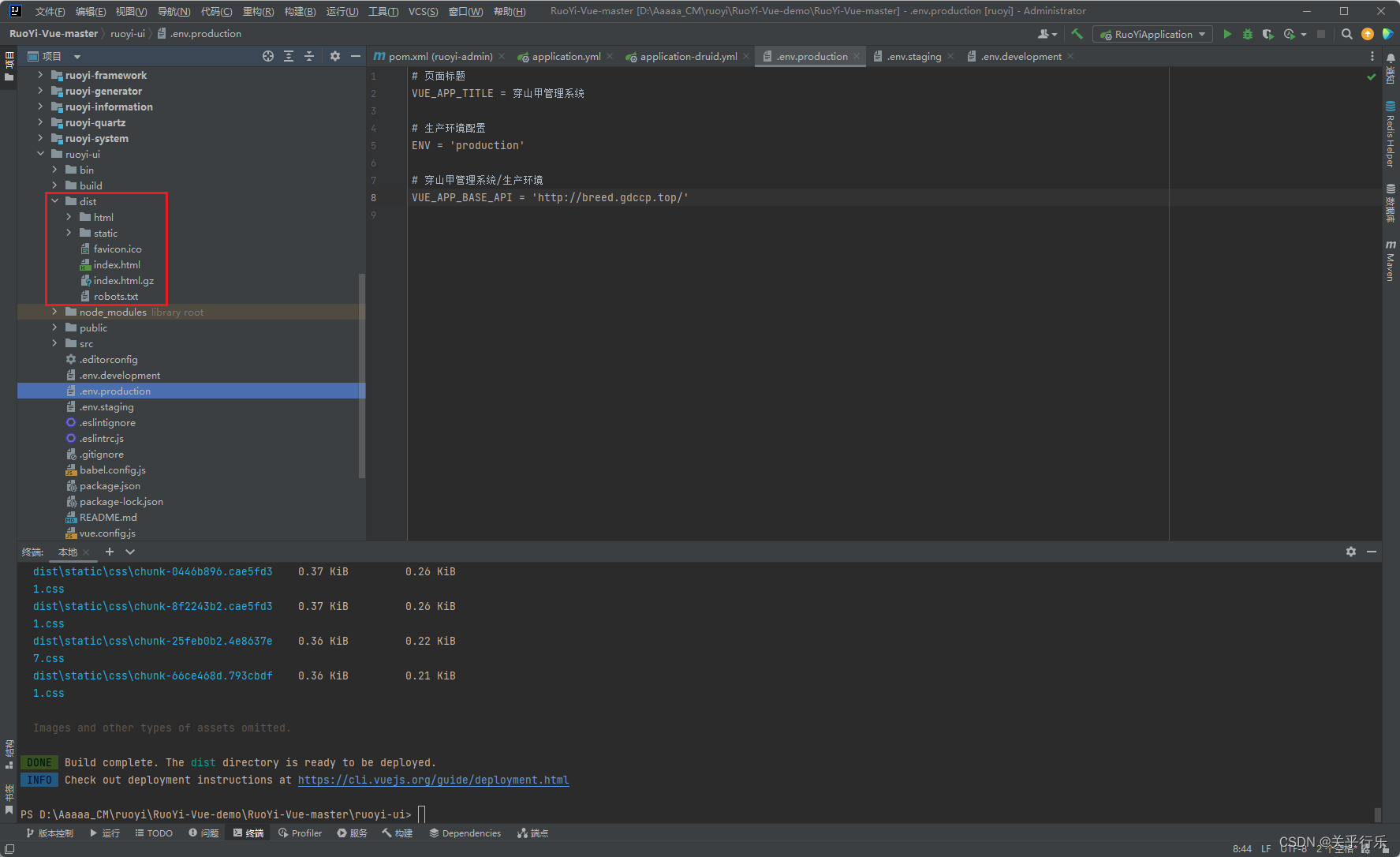1400x857 pixels.
Task: Click project tree vertical scrollbar
Action: pos(362,376)
